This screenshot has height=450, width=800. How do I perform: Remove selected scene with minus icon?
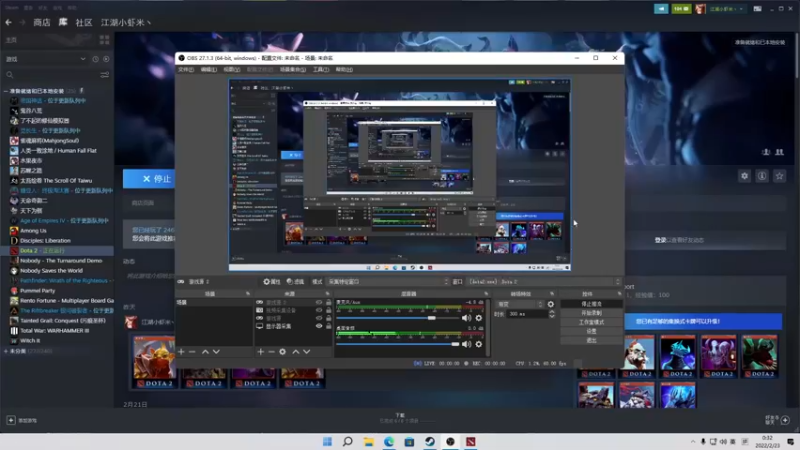[192, 352]
